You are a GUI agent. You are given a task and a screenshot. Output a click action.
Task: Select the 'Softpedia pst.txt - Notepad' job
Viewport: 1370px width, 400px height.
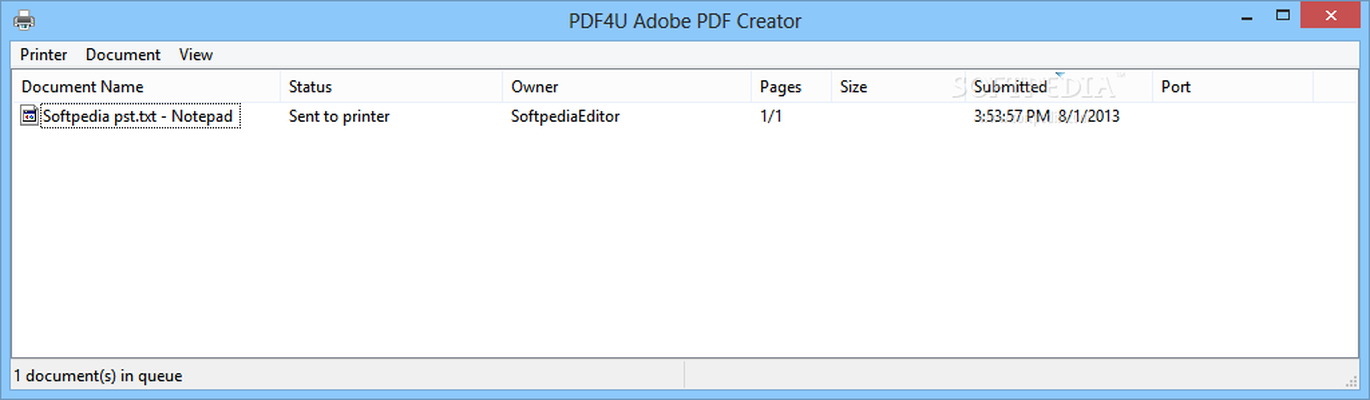coord(139,116)
